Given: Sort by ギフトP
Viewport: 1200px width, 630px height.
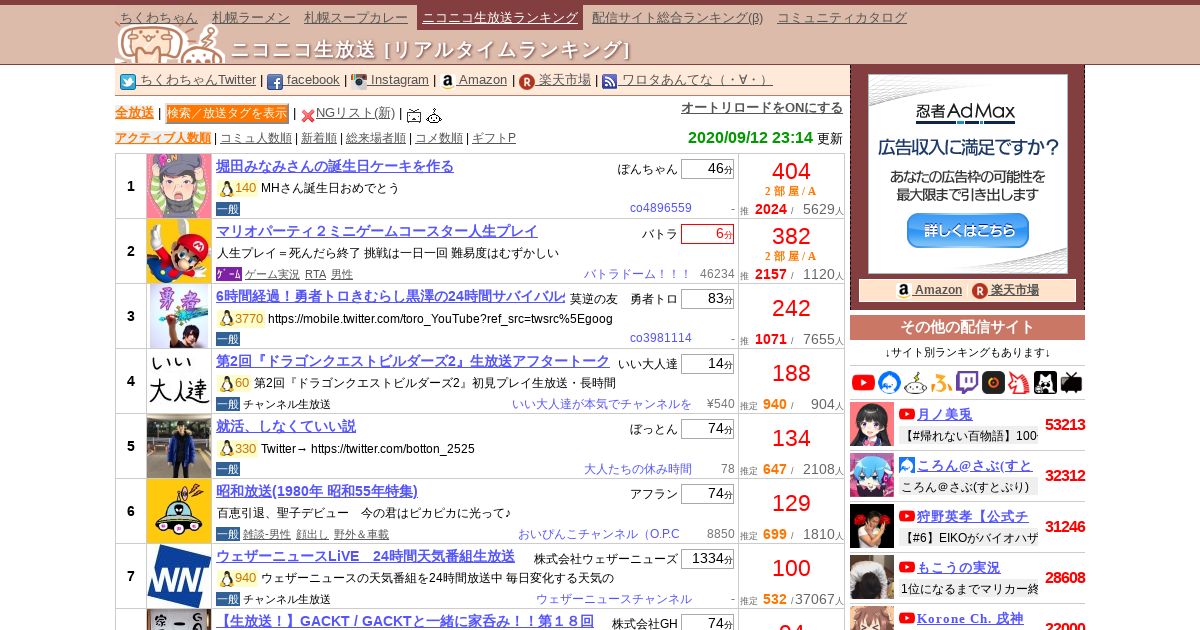Looking at the screenshot, I should [494, 138].
